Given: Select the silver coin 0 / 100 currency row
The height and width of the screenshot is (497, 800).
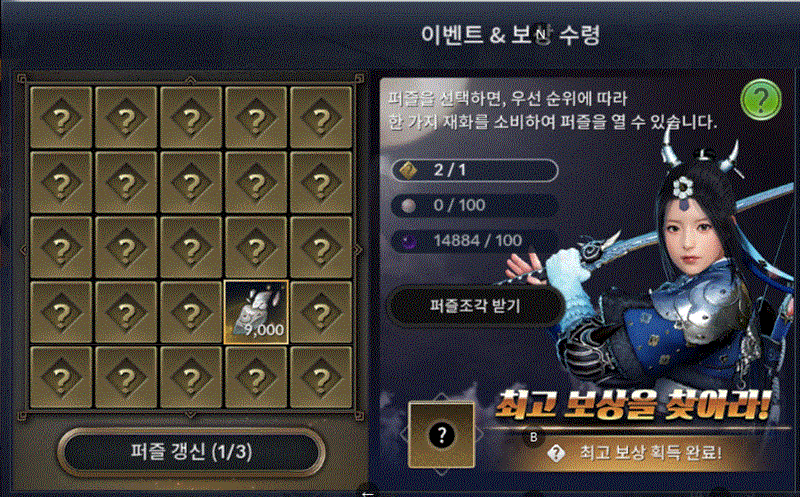Looking at the screenshot, I should click(474, 205).
